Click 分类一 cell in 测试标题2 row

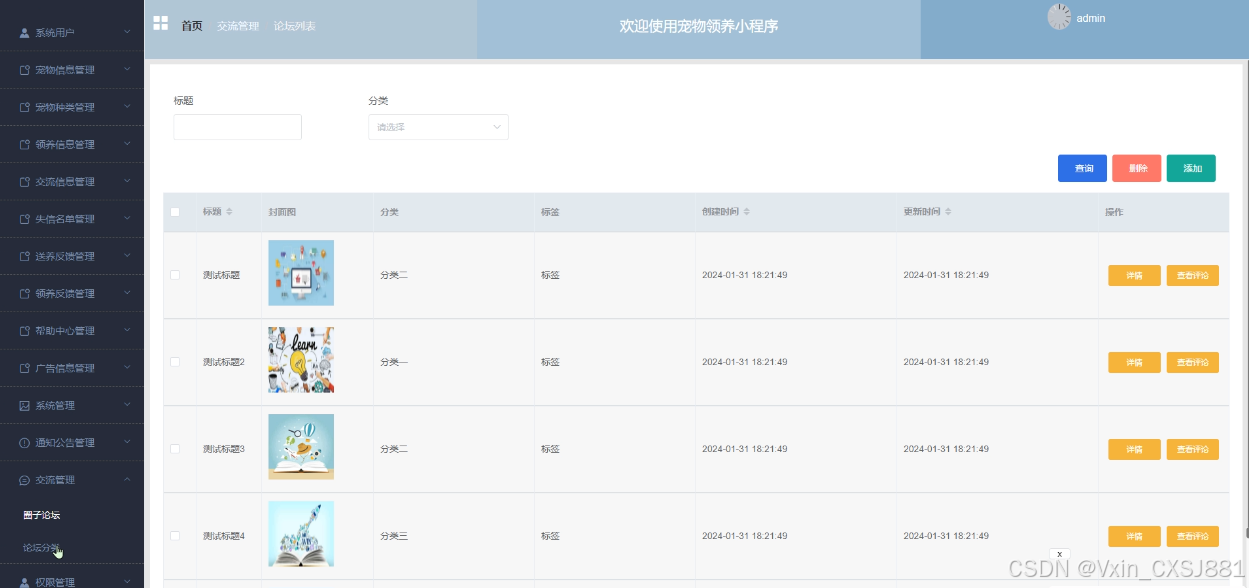coord(394,362)
